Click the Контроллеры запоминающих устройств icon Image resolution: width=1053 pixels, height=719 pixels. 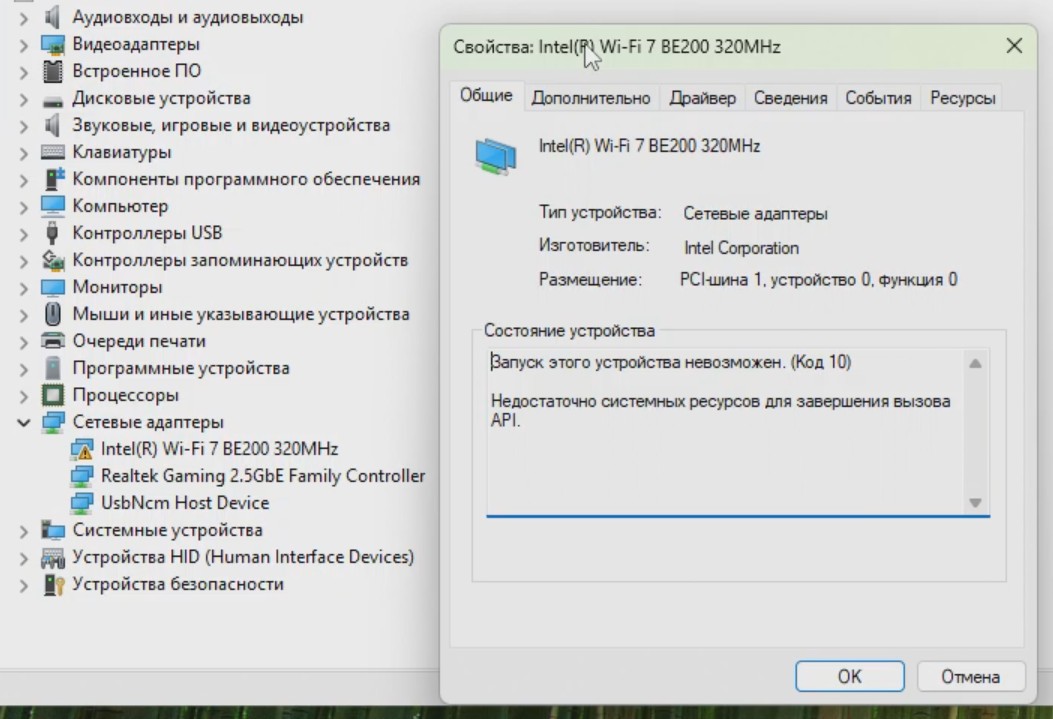pyautogui.click(x=52, y=260)
